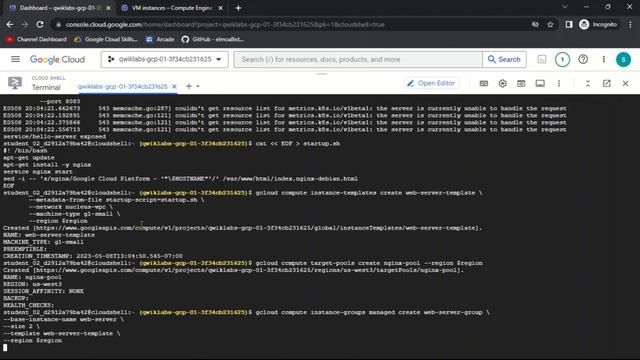Go back in browser history
The image size is (640, 360).
point(10,24)
